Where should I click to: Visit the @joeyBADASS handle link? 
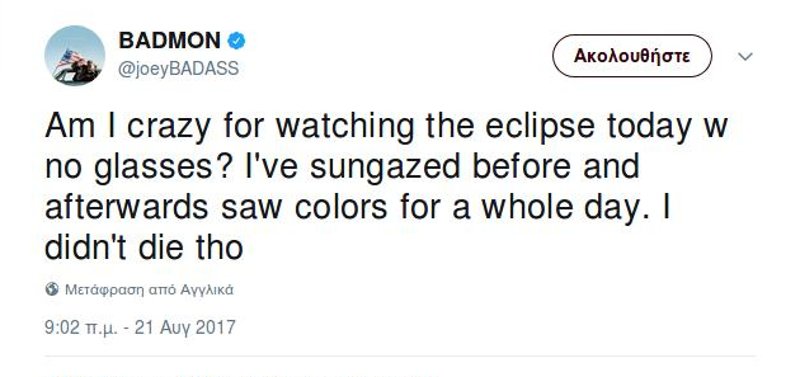tap(178, 69)
